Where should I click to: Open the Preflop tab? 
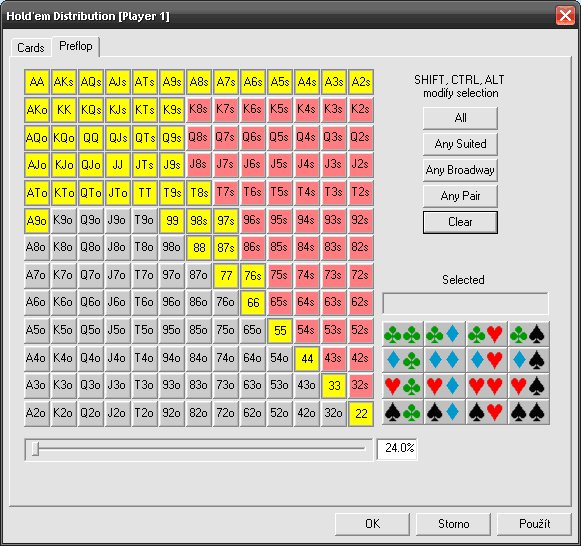coord(76,46)
